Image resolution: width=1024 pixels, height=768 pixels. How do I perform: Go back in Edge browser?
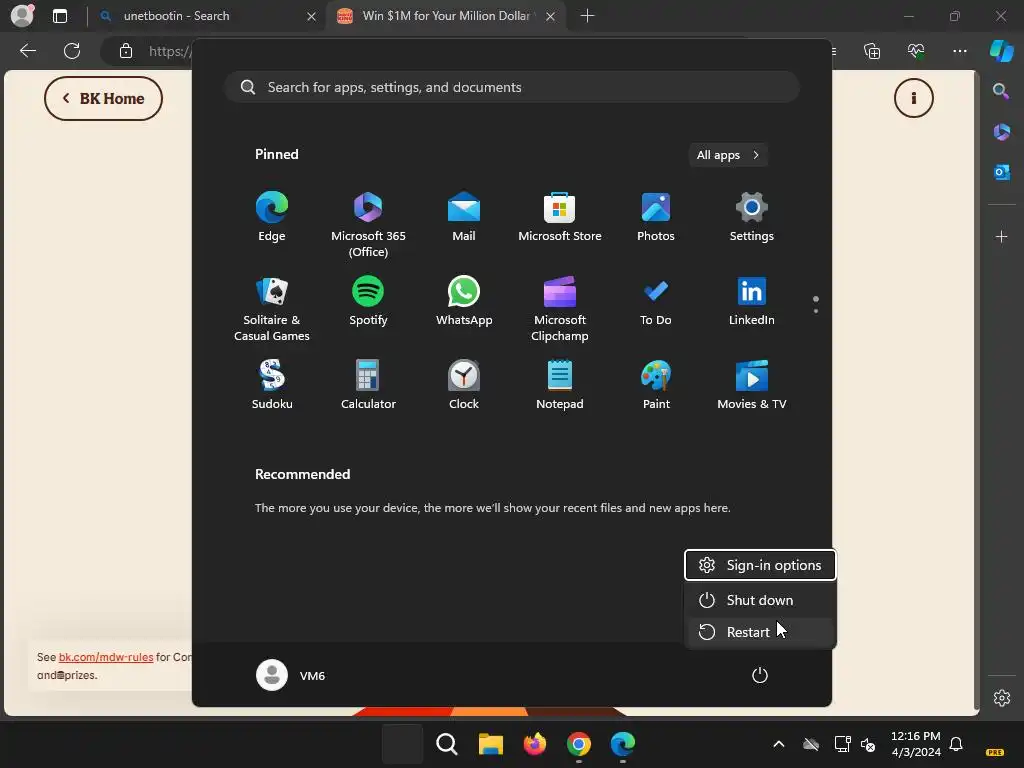tap(28, 51)
